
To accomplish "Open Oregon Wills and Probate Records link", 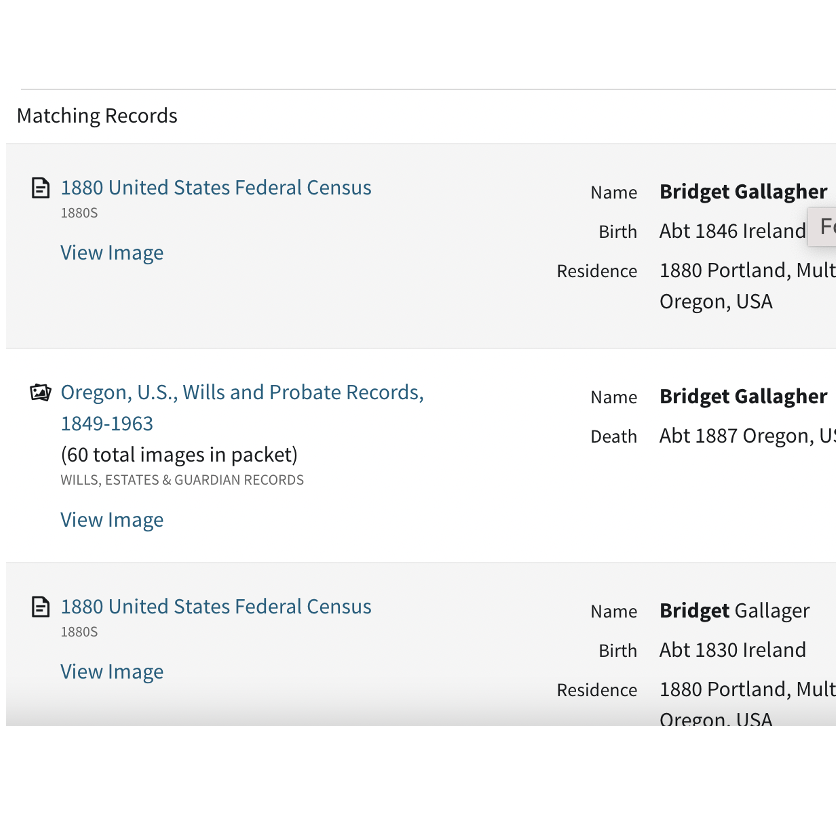I will click(x=242, y=408).
